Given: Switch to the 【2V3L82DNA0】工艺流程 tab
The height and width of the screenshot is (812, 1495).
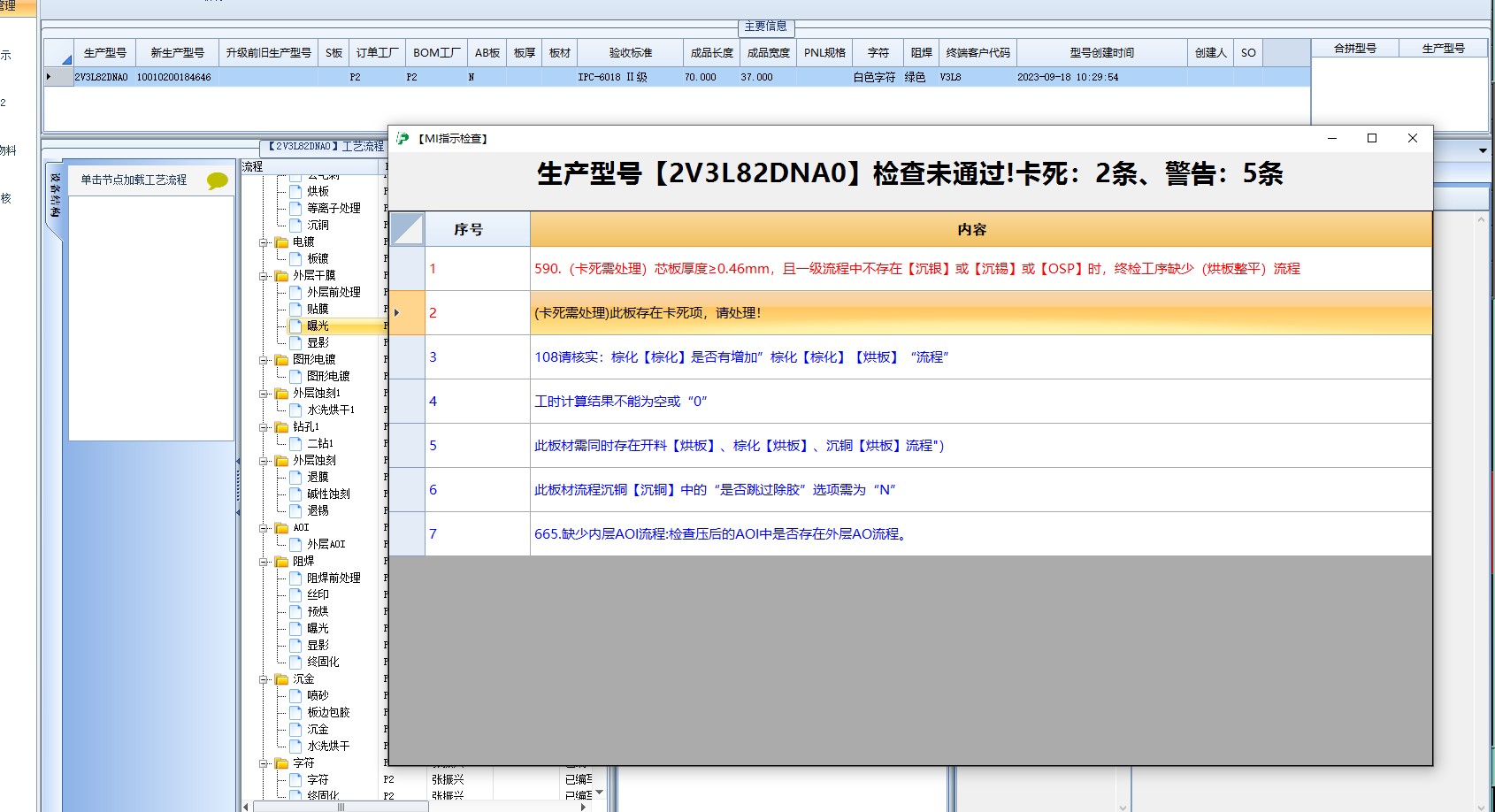Looking at the screenshot, I should (x=326, y=146).
